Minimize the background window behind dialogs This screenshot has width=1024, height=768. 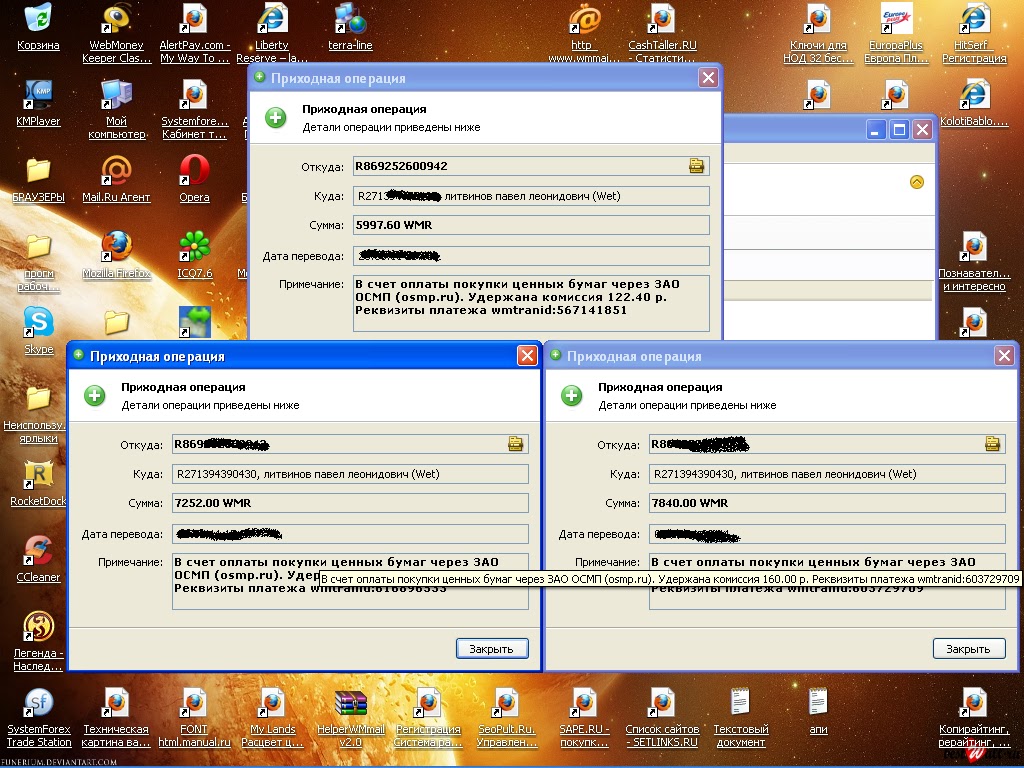[x=876, y=130]
